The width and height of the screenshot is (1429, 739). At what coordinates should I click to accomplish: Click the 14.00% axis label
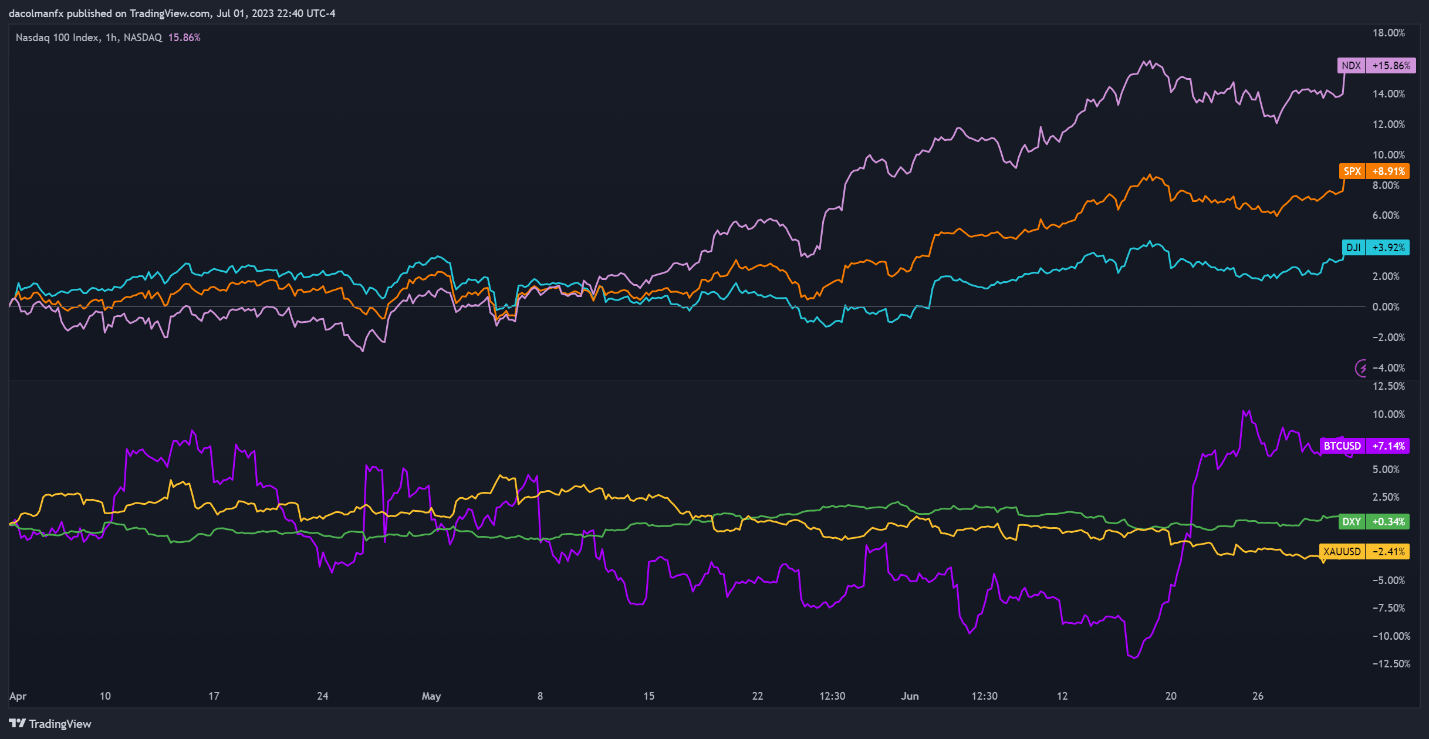tap(1389, 94)
